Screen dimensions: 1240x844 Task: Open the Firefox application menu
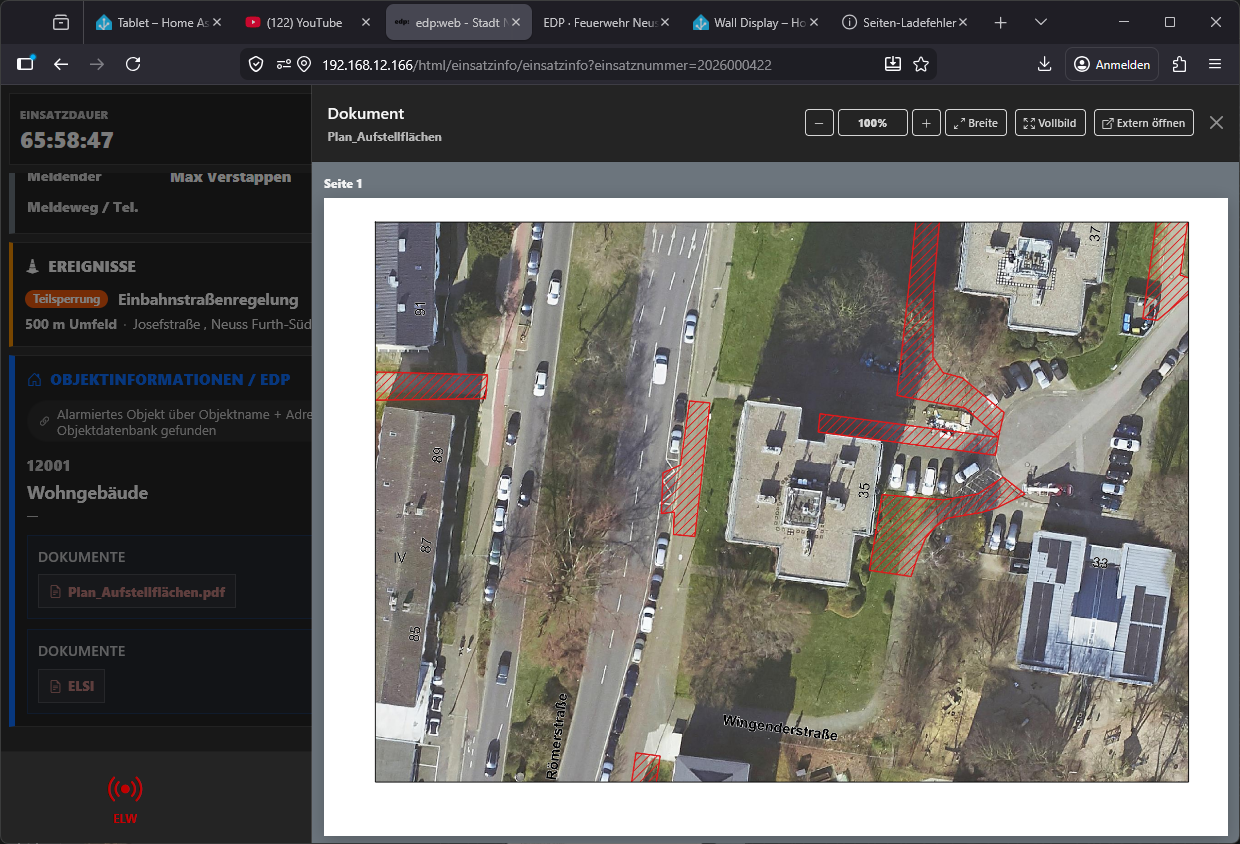click(x=1215, y=64)
